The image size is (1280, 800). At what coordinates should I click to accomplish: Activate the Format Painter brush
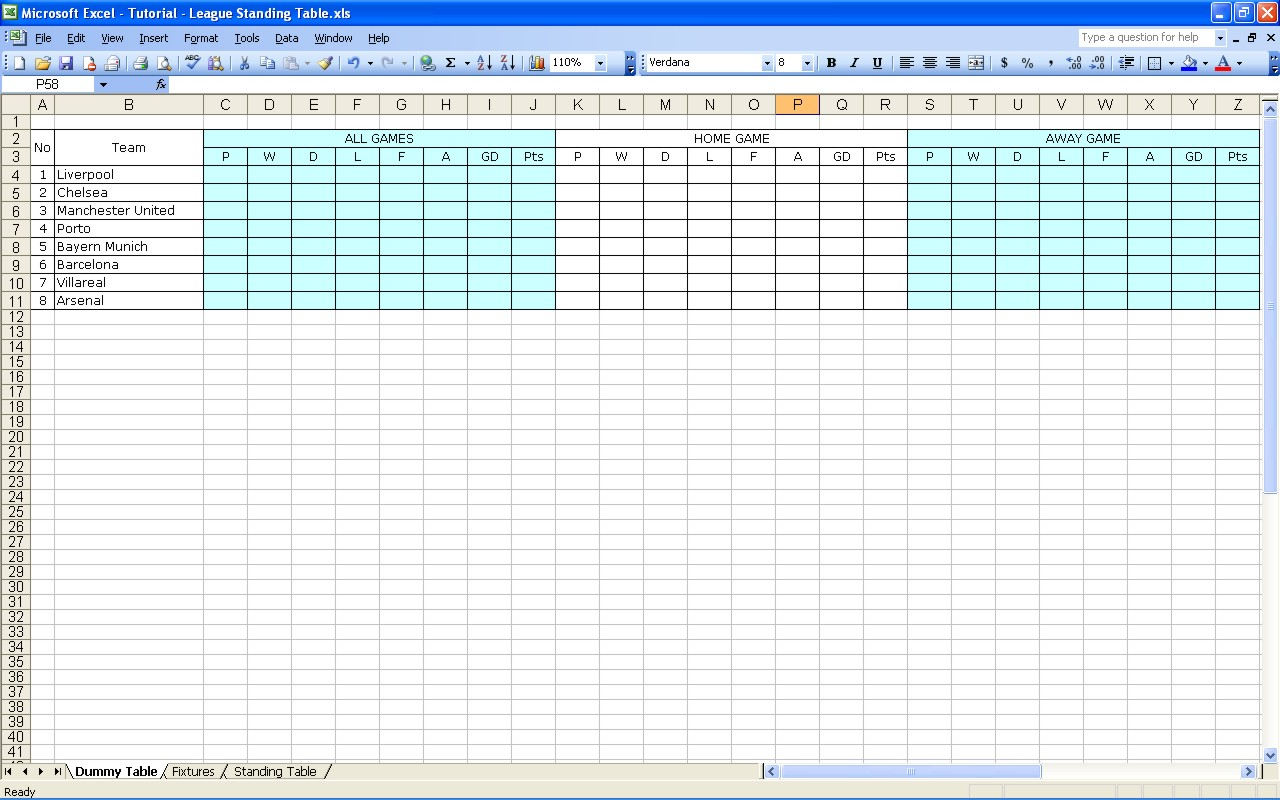[325, 63]
